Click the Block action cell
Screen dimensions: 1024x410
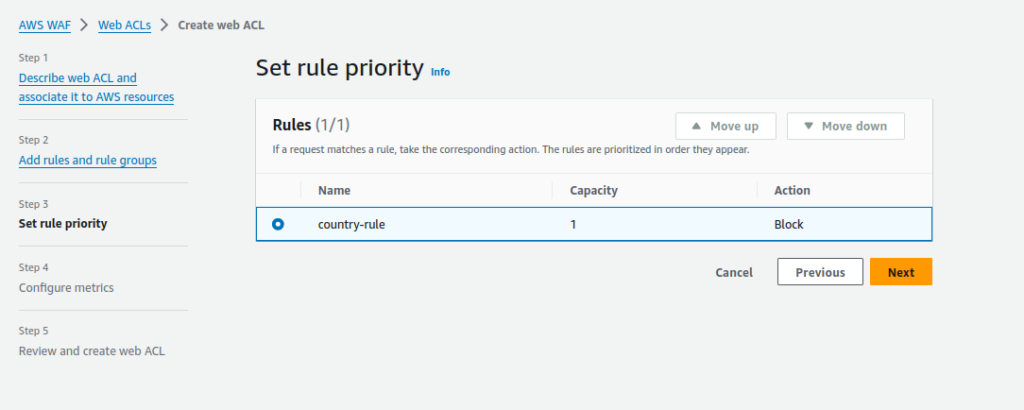pyautogui.click(x=789, y=225)
